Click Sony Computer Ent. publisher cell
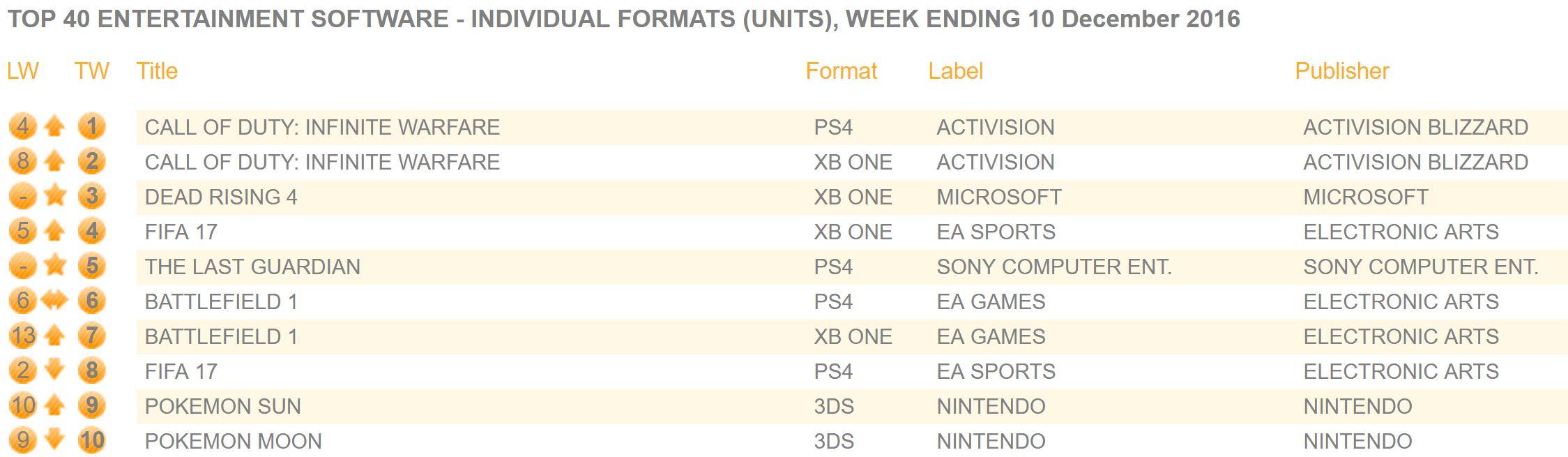1568x457 pixels. (x=1421, y=267)
